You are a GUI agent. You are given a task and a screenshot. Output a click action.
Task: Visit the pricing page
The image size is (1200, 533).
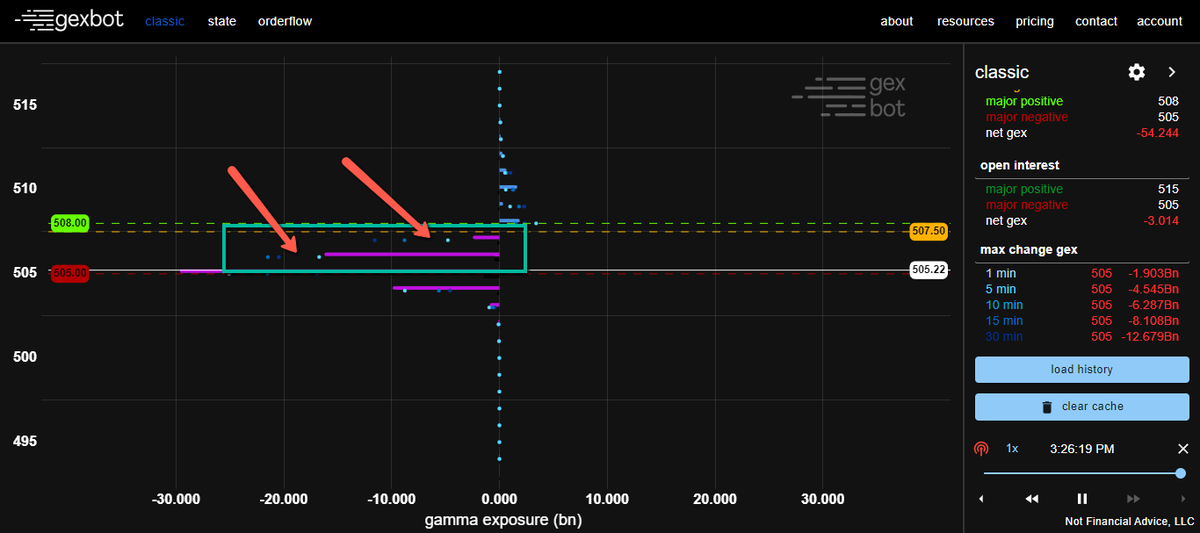(1035, 21)
